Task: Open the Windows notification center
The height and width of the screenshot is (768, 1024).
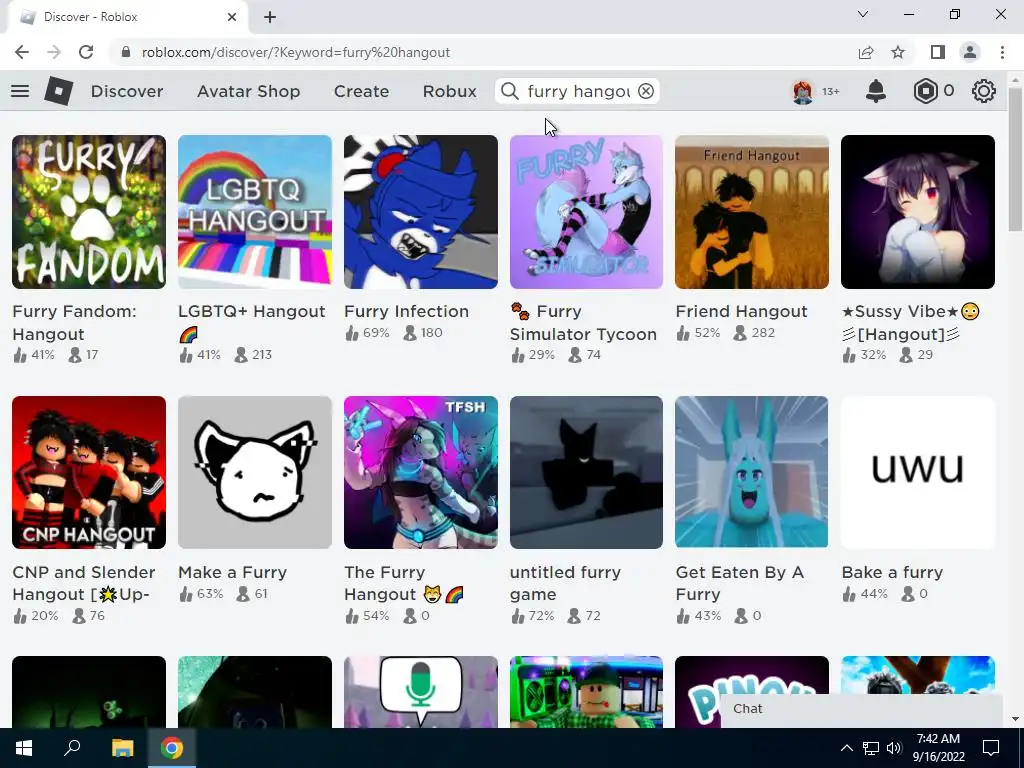Action: pos(991,748)
